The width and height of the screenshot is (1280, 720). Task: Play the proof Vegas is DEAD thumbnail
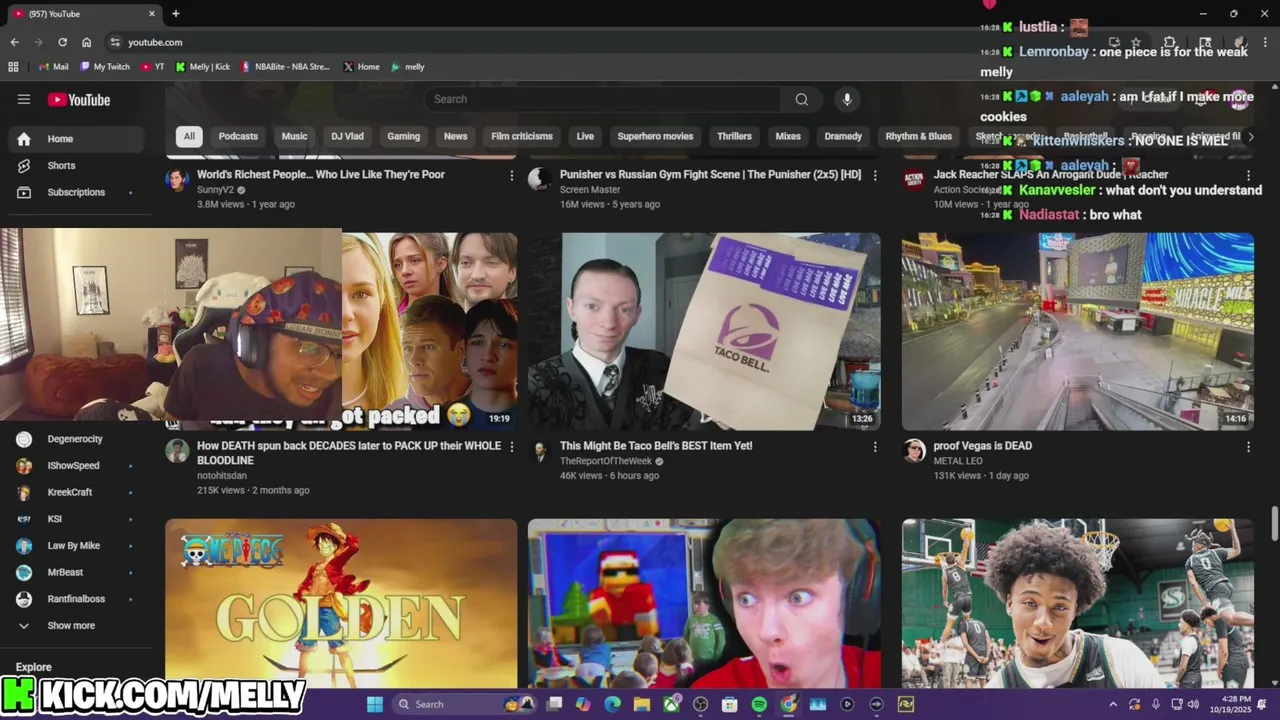(x=1078, y=332)
